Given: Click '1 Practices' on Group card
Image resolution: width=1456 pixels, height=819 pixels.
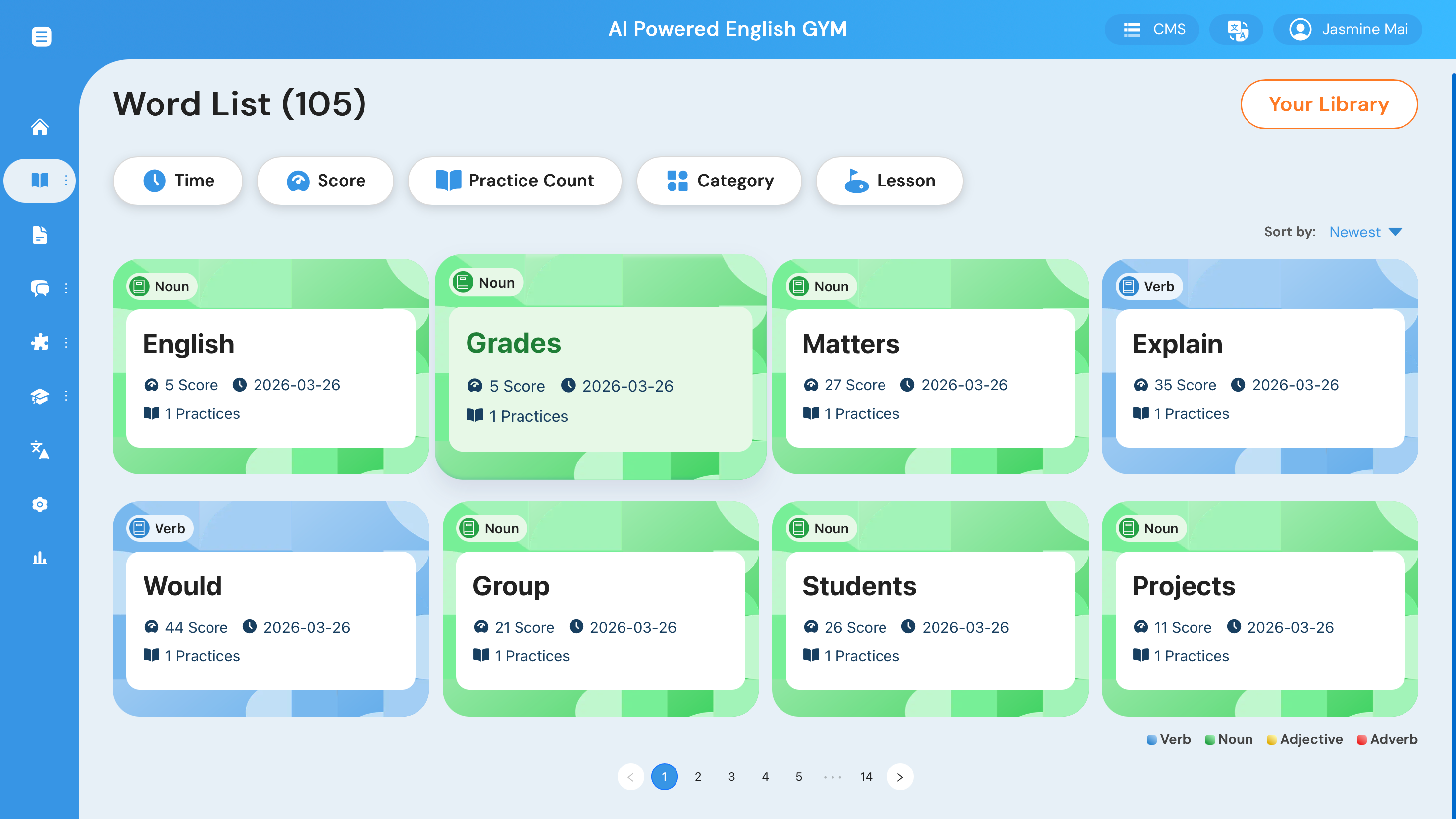Looking at the screenshot, I should click(x=532, y=656).
